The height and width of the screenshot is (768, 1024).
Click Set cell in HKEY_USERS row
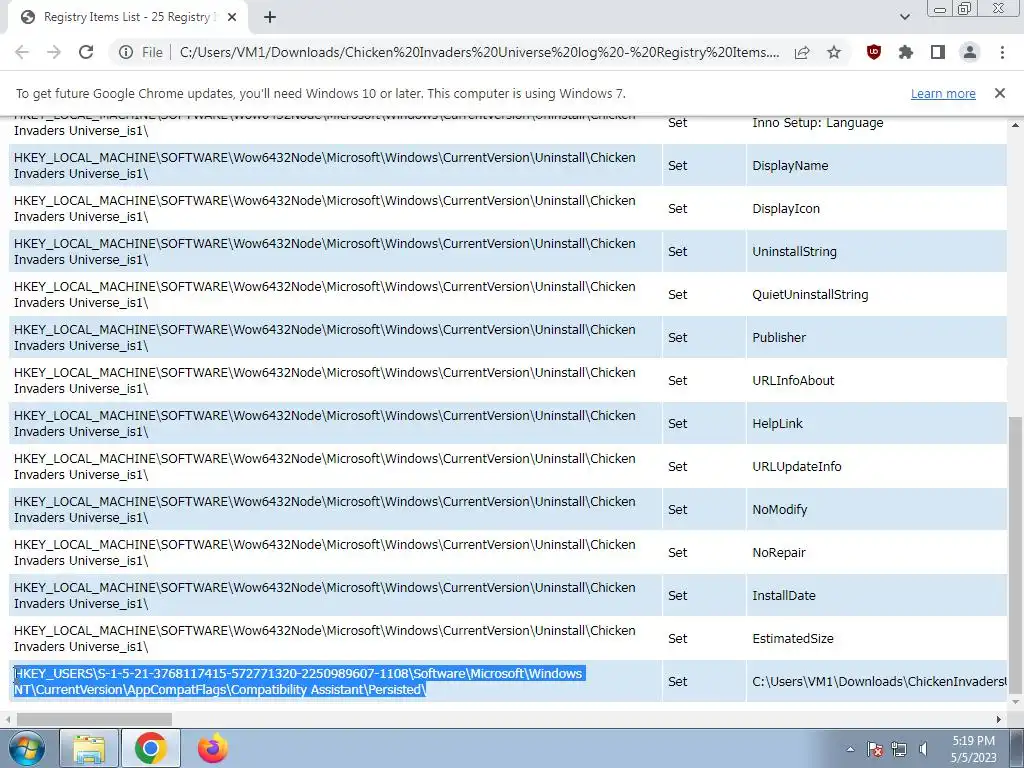(704, 681)
